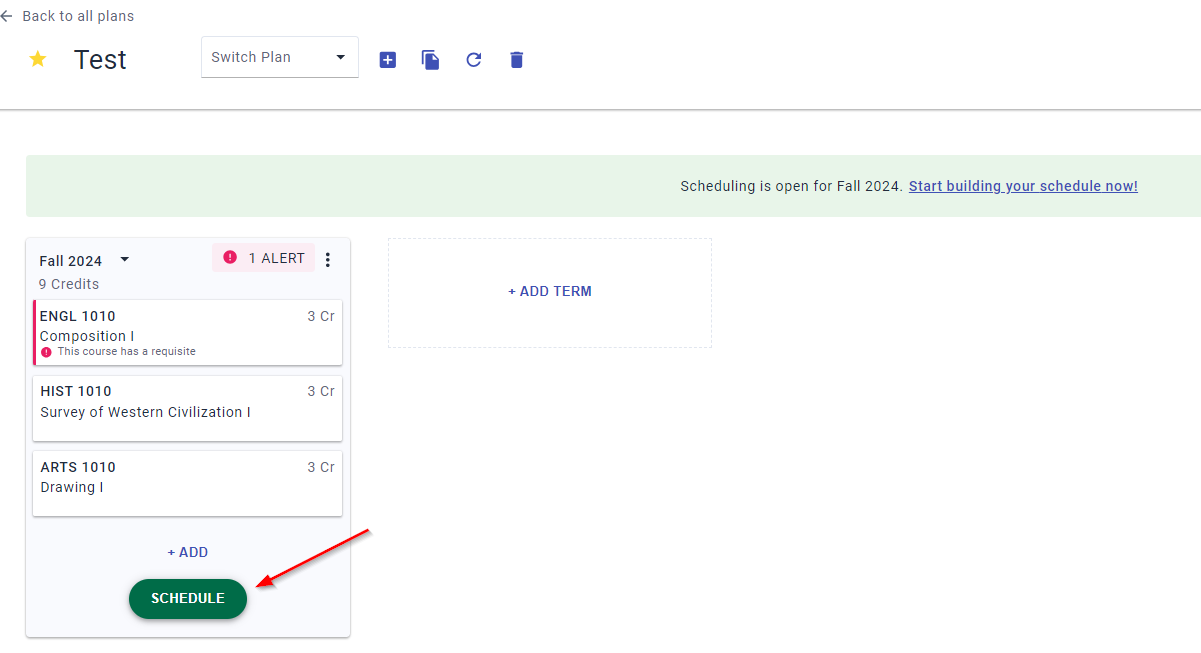Open Fall 2024 three-dot options menu
The height and width of the screenshot is (653, 1201).
[x=328, y=260]
